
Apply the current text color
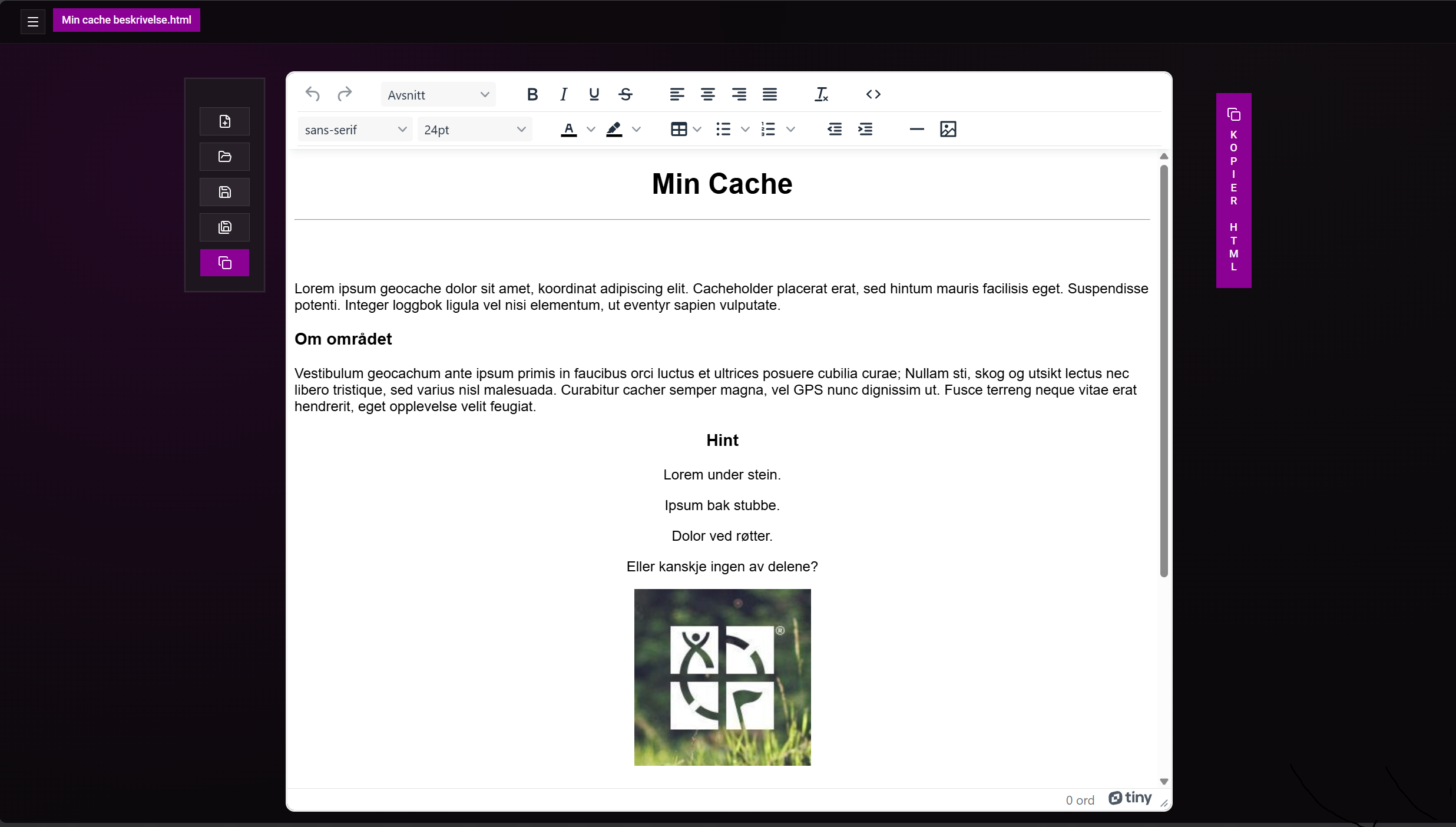tap(568, 130)
